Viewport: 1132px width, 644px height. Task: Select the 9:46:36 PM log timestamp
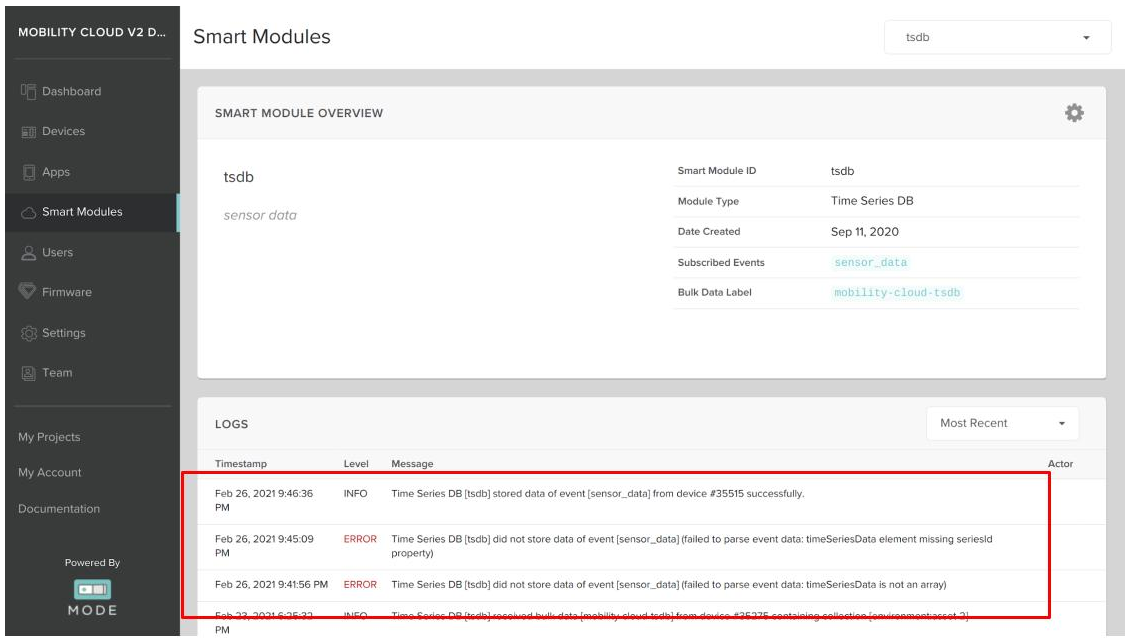pos(264,501)
